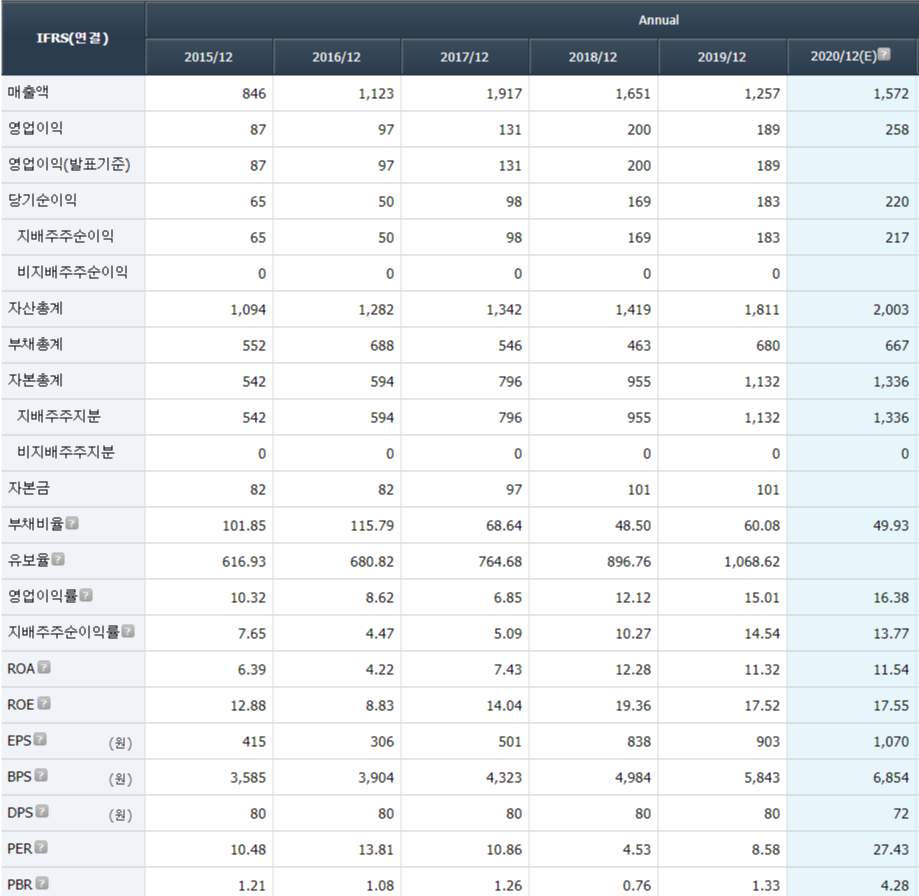Click the 2017/12 column header
The image size is (919, 896).
click(465, 57)
